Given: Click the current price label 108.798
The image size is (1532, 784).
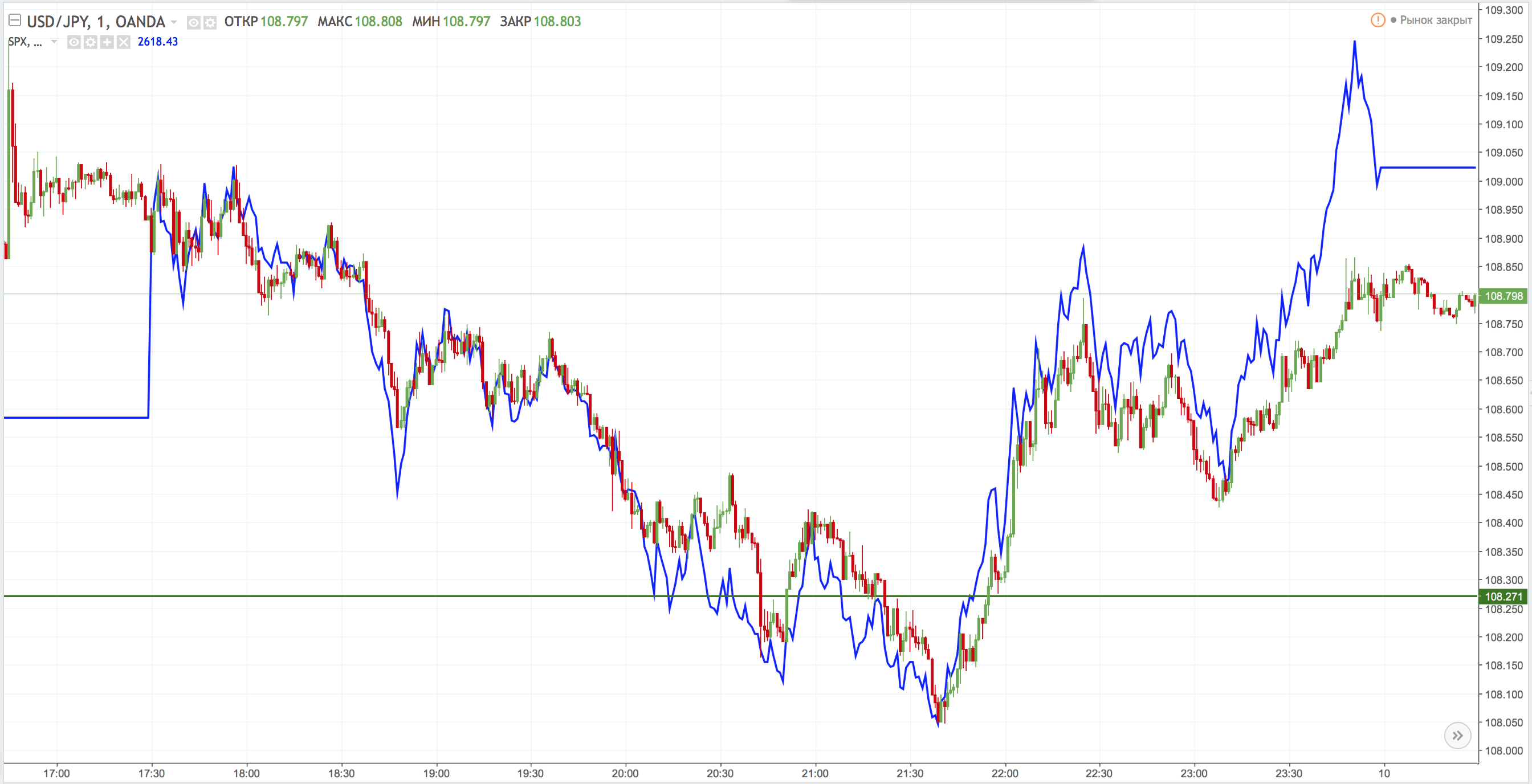Looking at the screenshot, I should point(1504,296).
